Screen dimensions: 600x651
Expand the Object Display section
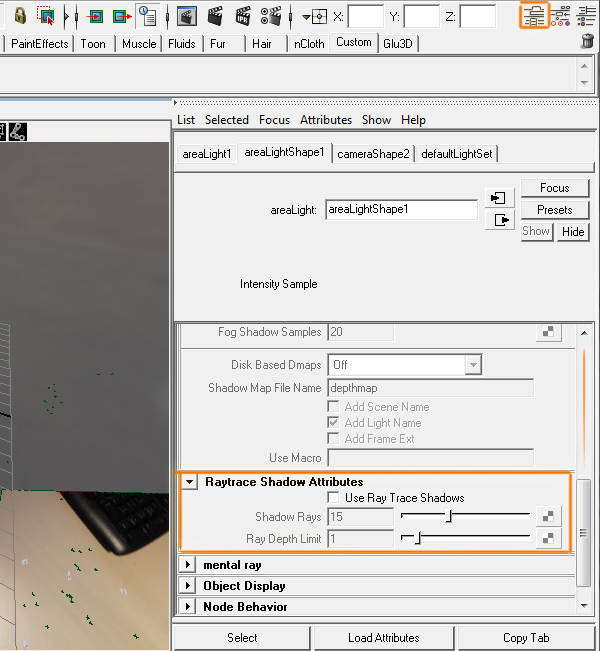pos(188,585)
